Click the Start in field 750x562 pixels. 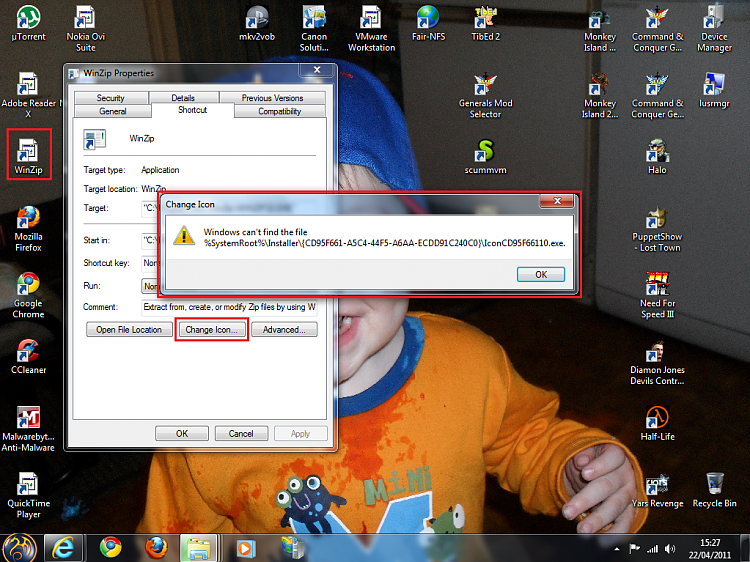click(151, 240)
